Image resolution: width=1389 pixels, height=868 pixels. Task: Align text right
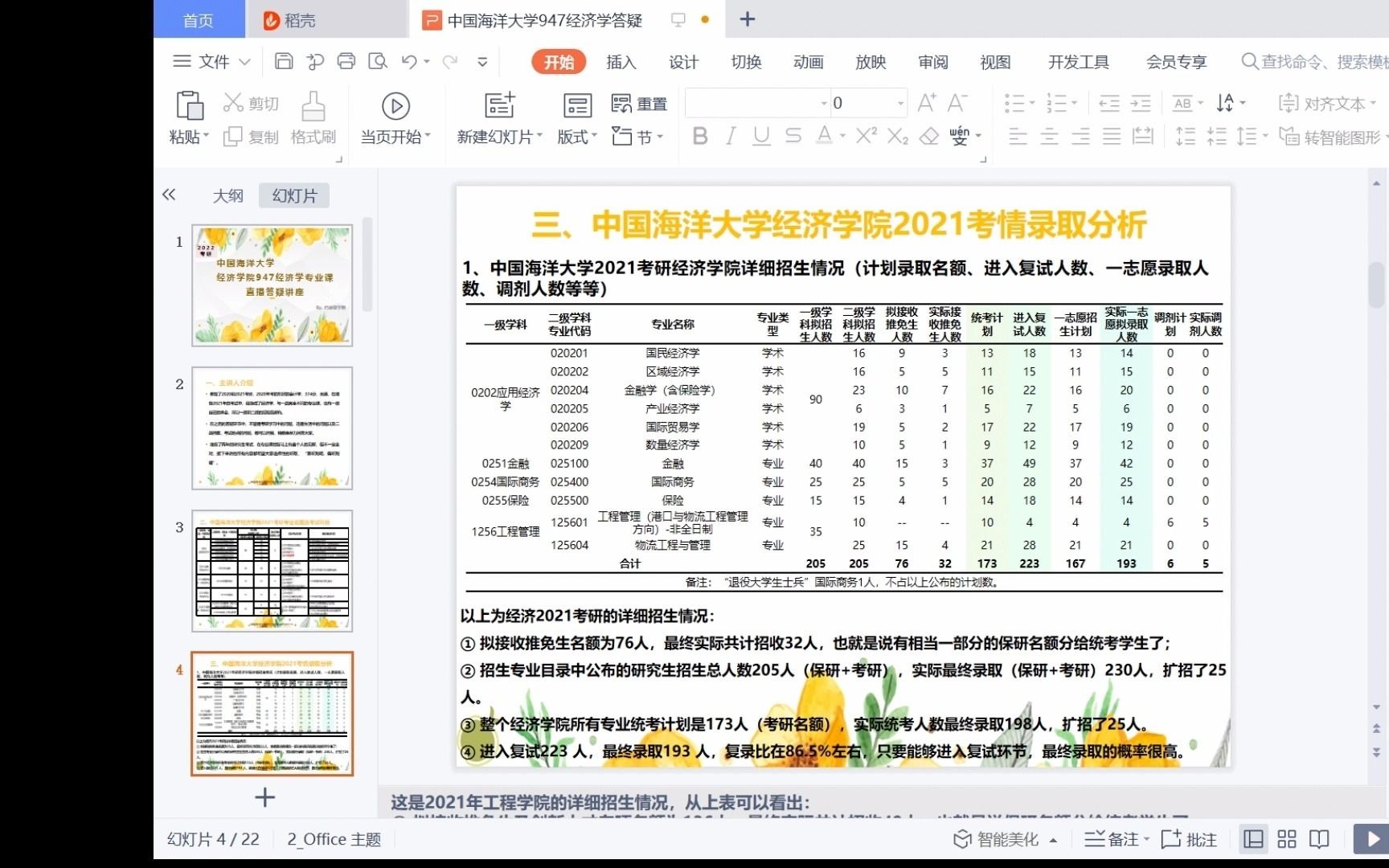point(1080,137)
